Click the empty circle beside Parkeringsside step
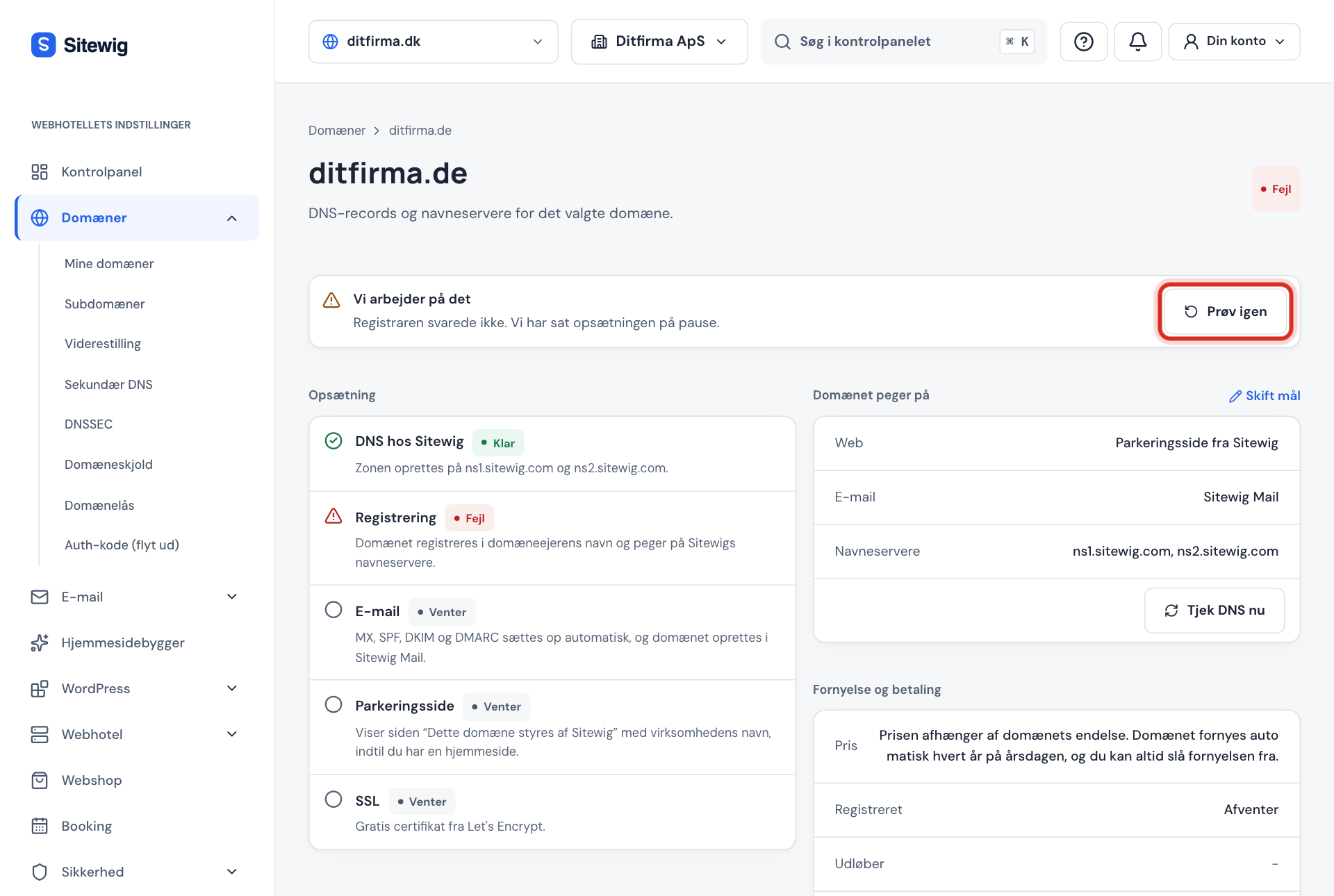The width and height of the screenshot is (1334, 896). point(333,704)
